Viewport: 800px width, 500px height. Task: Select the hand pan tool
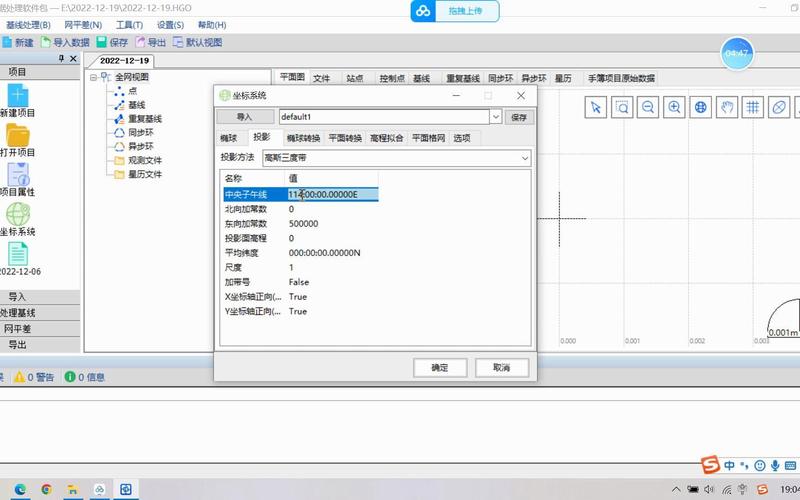[727, 107]
